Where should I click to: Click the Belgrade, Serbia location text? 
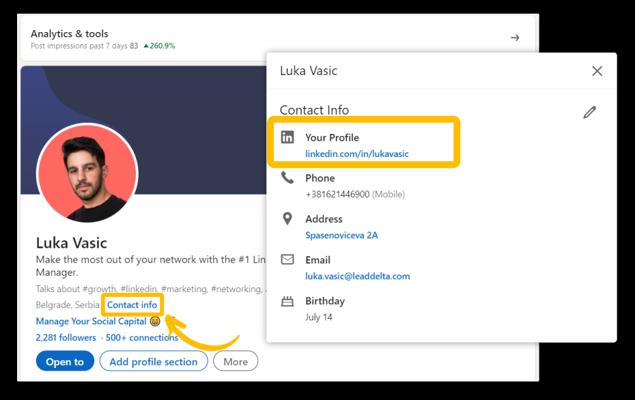click(68, 305)
